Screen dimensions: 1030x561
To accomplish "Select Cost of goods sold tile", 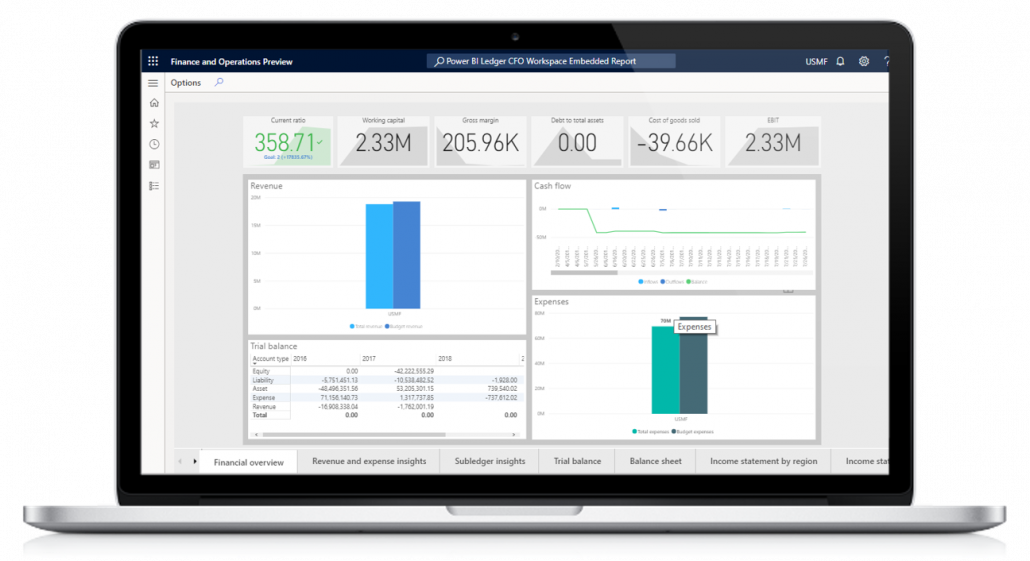I will pyautogui.click(x=674, y=141).
